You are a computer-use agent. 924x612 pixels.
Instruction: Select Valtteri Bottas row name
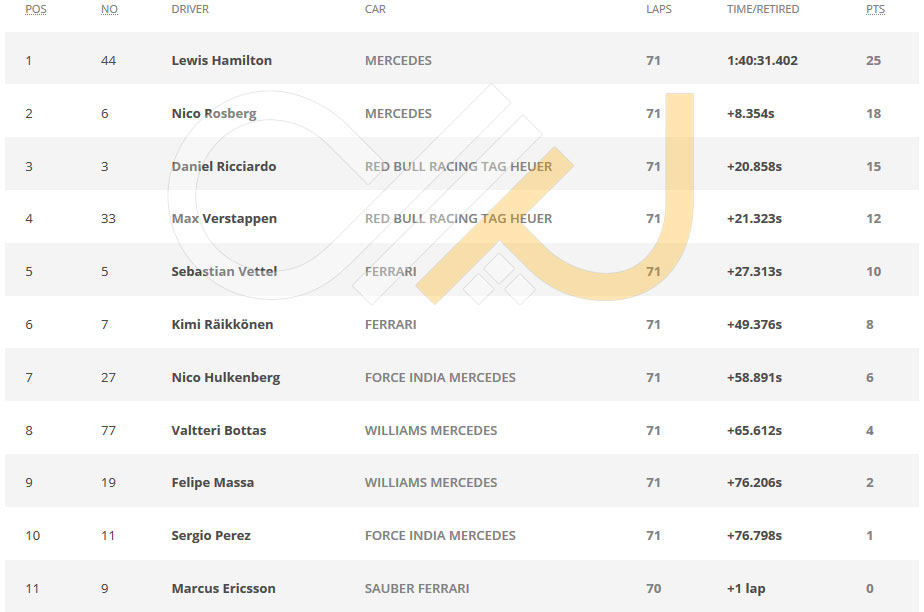tap(219, 431)
